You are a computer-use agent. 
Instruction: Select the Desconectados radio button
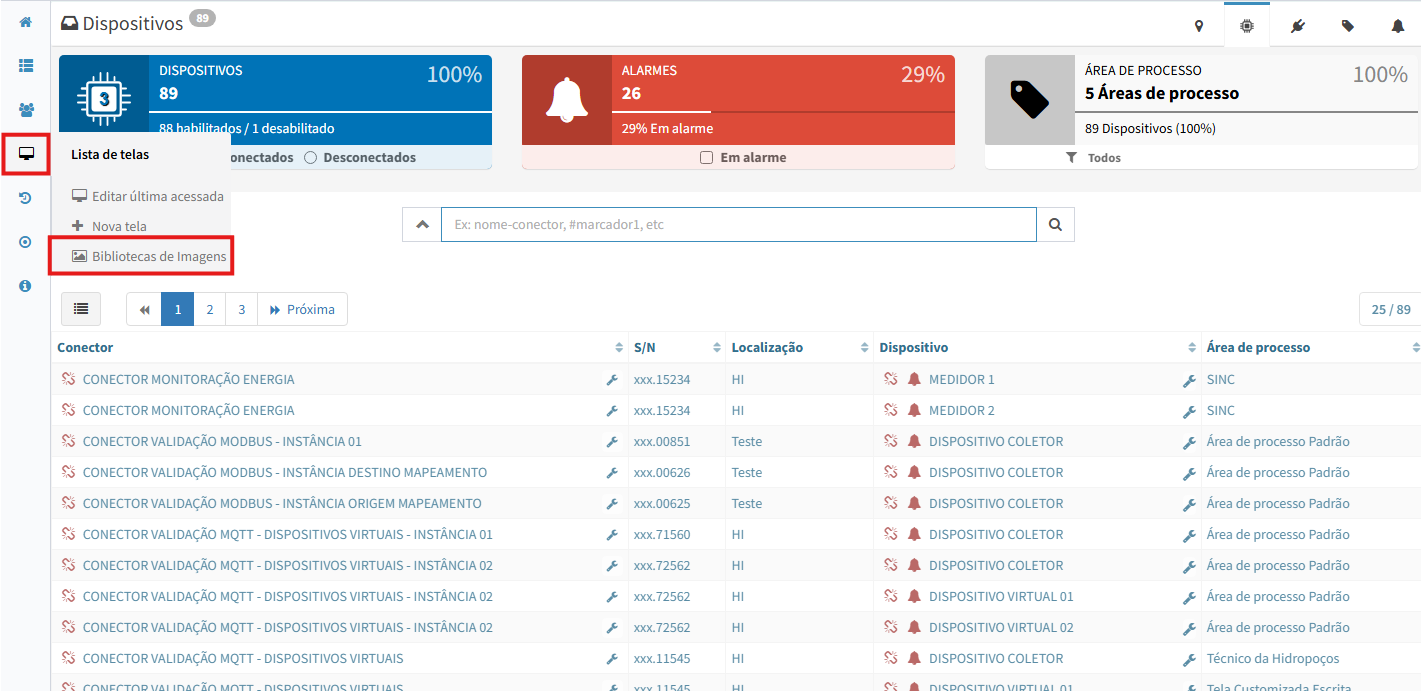pyautogui.click(x=310, y=158)
